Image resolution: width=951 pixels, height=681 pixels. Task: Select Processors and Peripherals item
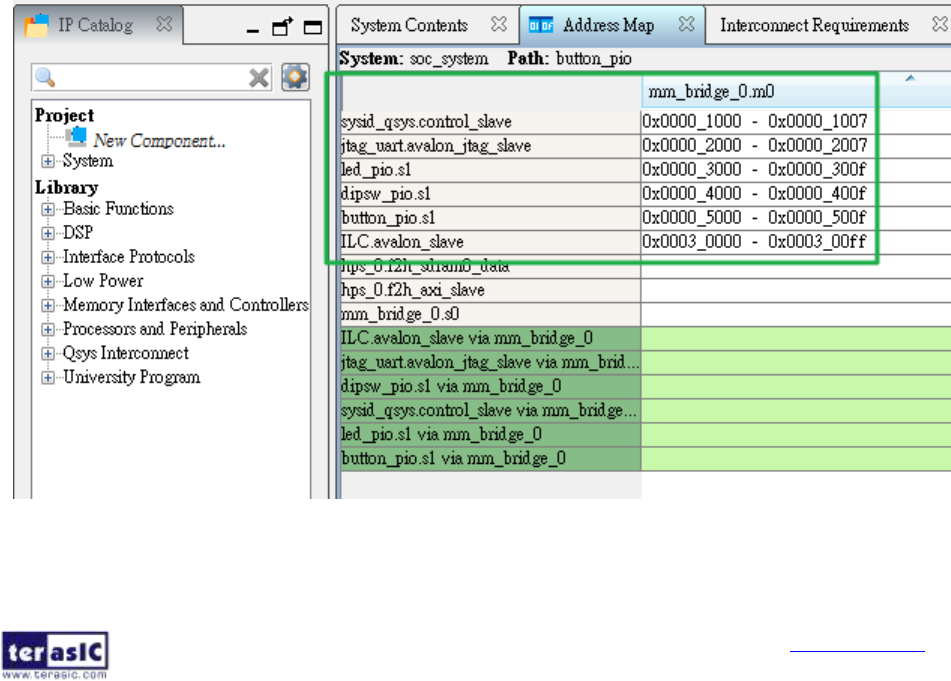tap(155, 329)
